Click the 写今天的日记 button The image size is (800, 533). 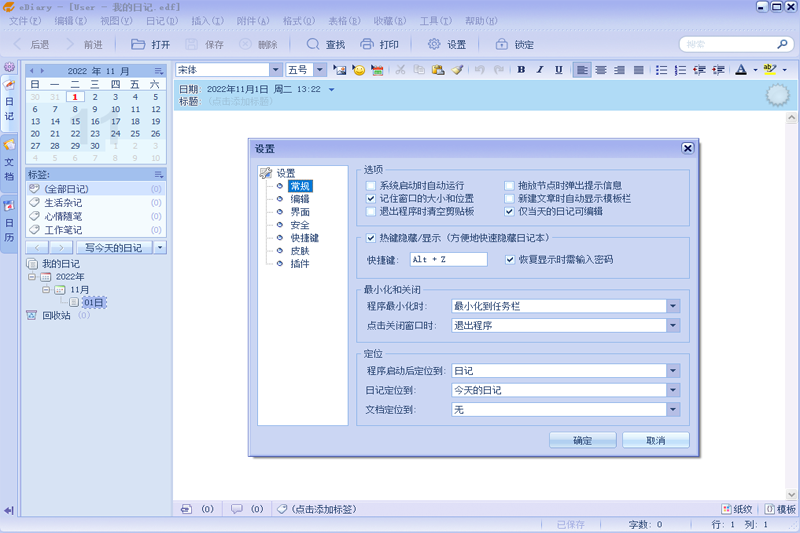pos(112,247)
